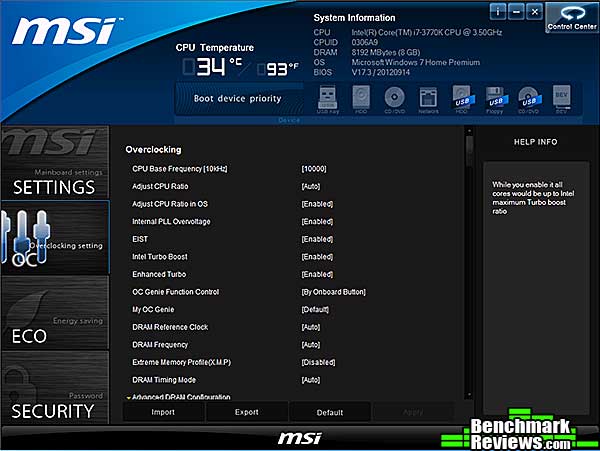
Task: Select the internal HDD boot device icon
Action: click(361, 99)
